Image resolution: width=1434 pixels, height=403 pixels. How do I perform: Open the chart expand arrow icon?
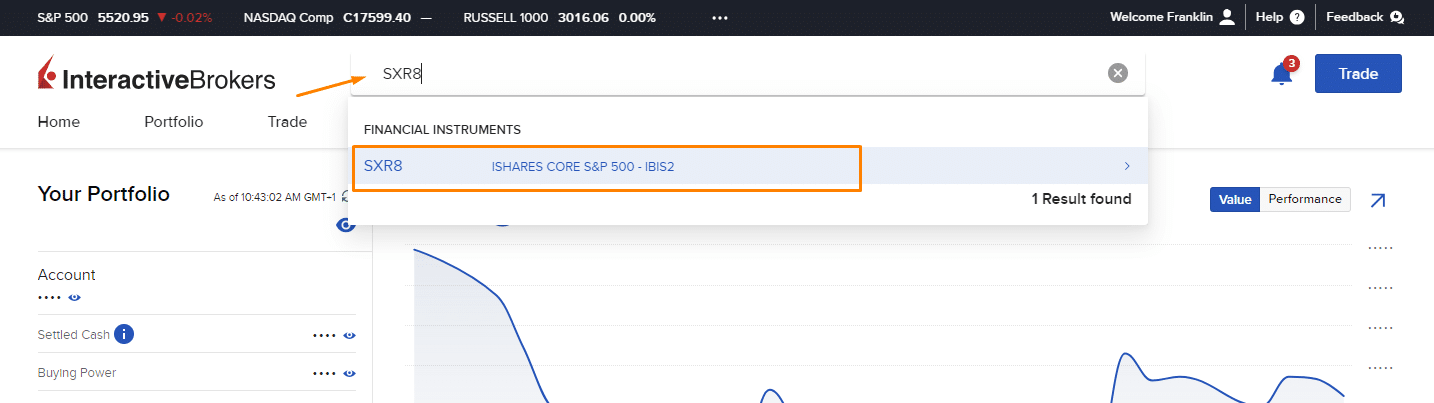pyautogui.click(x=1377, y=200)
